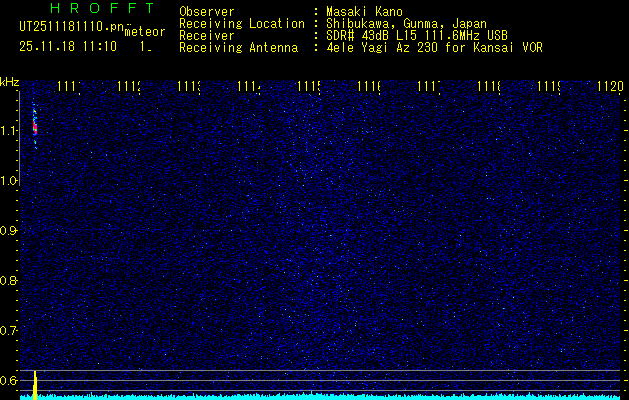Click the 1116 time tick label
Image resolution: width=629 pixels, height=400 pixels.
pos(369,86)
